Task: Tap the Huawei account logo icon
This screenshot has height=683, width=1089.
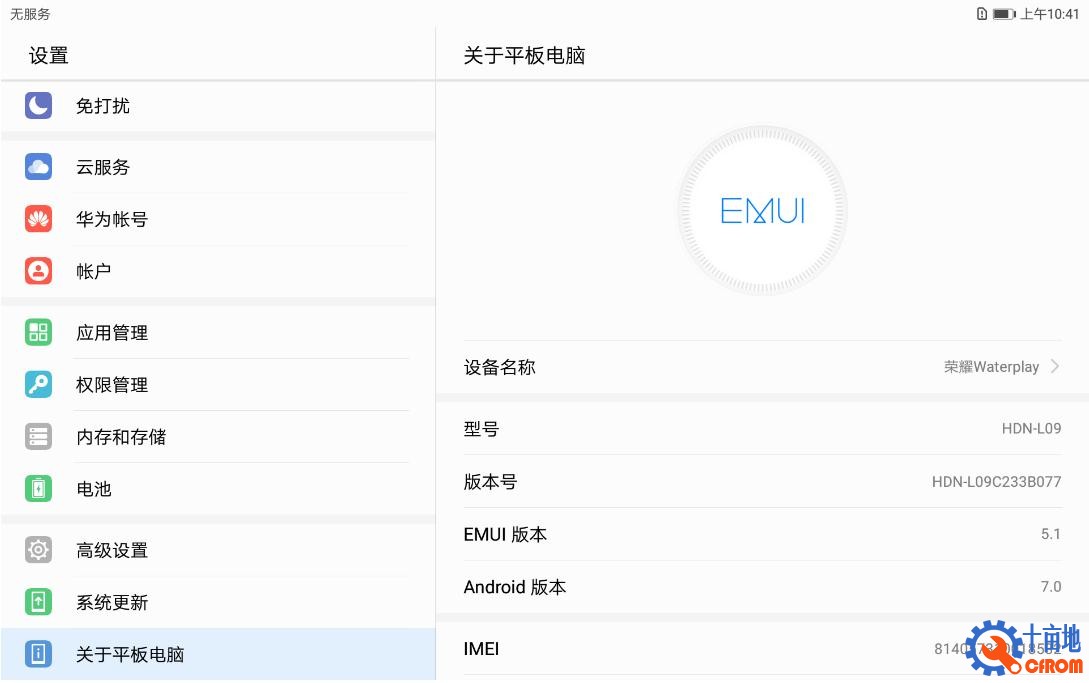Action: click(38, 219)
